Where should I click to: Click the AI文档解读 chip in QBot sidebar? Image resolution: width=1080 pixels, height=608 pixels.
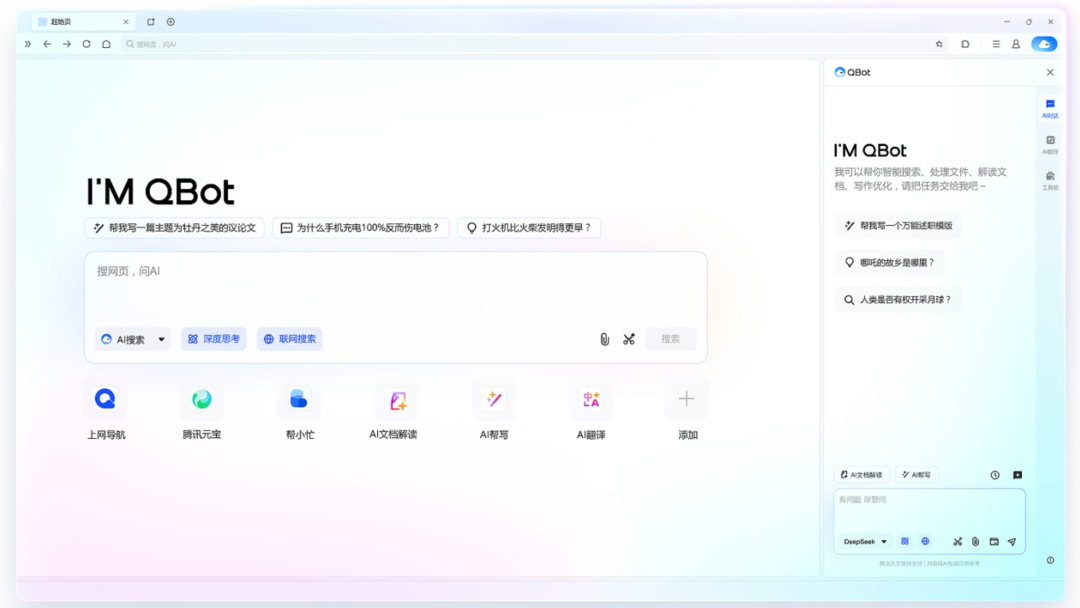pos(862,475)
